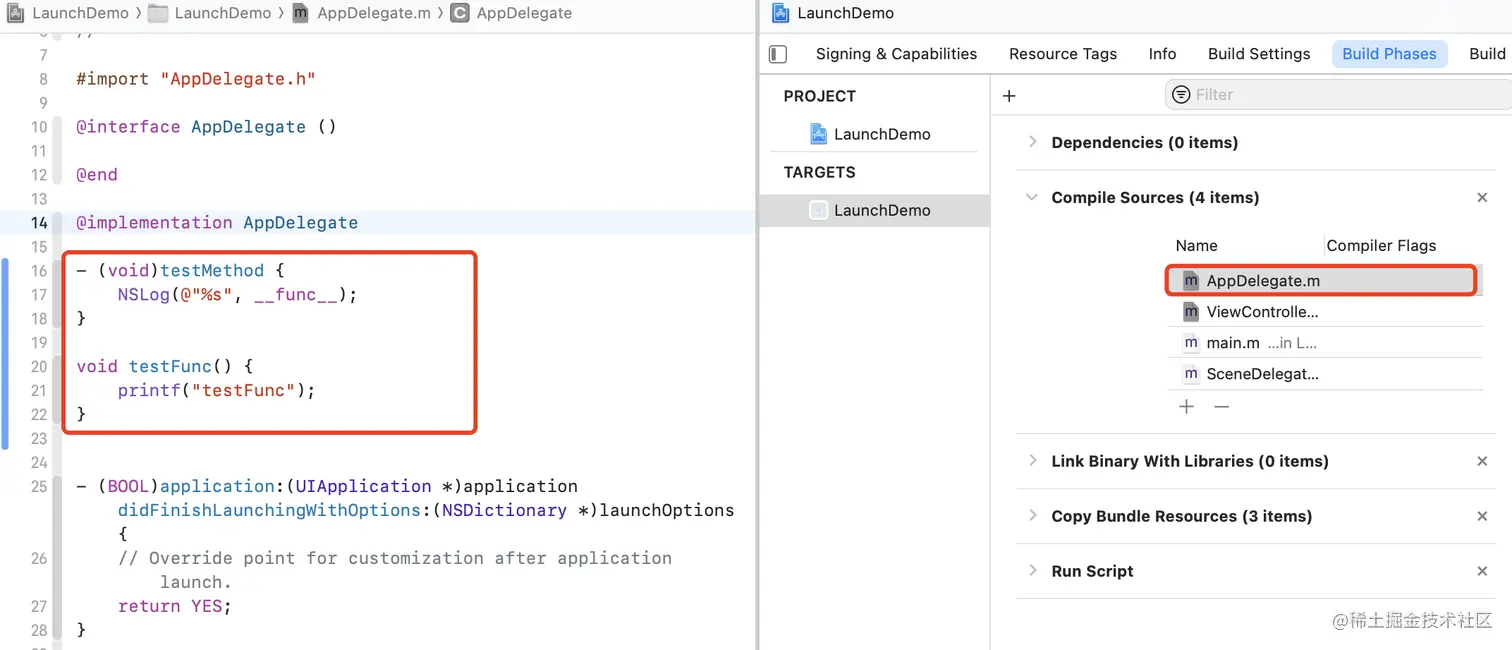Remove the Run Script phase

click(x=1482, y=571)
